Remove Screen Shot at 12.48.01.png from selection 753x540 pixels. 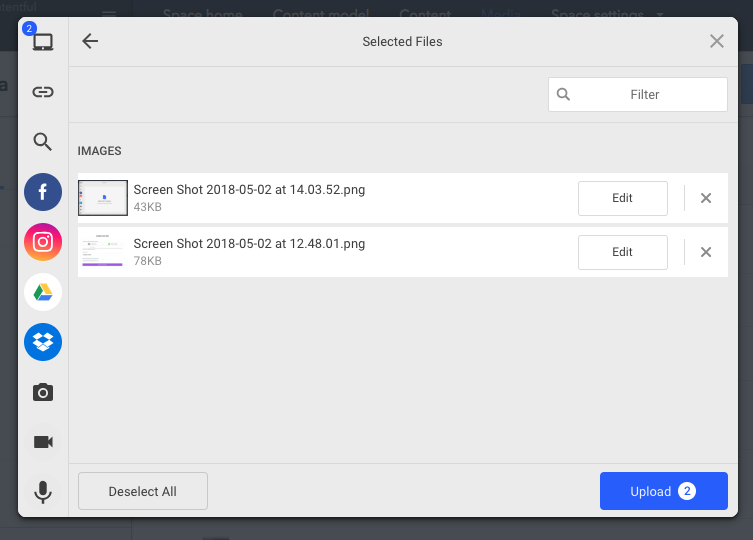[x=705, y=252]
